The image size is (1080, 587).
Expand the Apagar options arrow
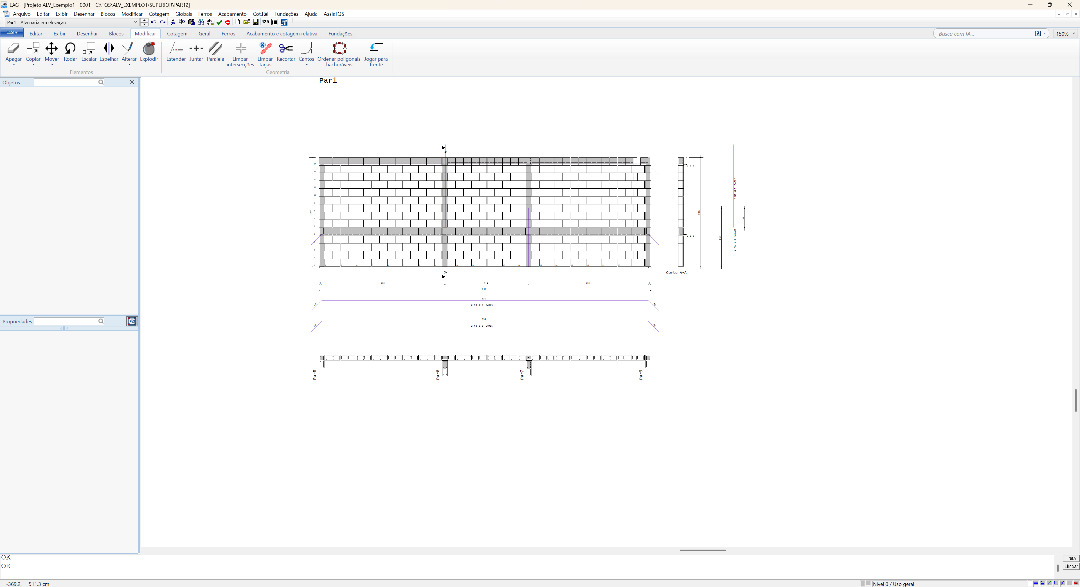pos(13,65)
